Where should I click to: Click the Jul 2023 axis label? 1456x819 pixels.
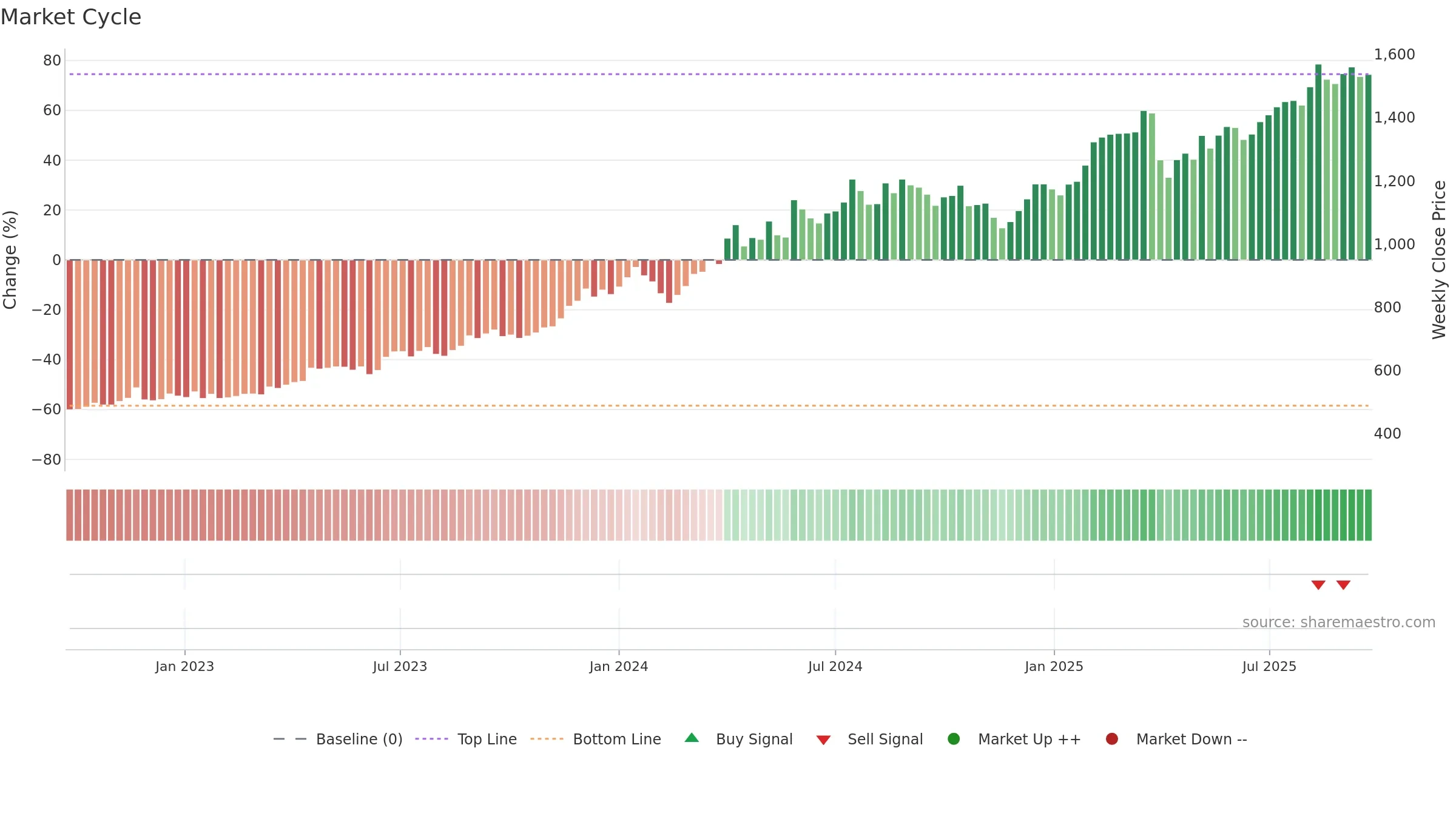click(x=400, y=666)
